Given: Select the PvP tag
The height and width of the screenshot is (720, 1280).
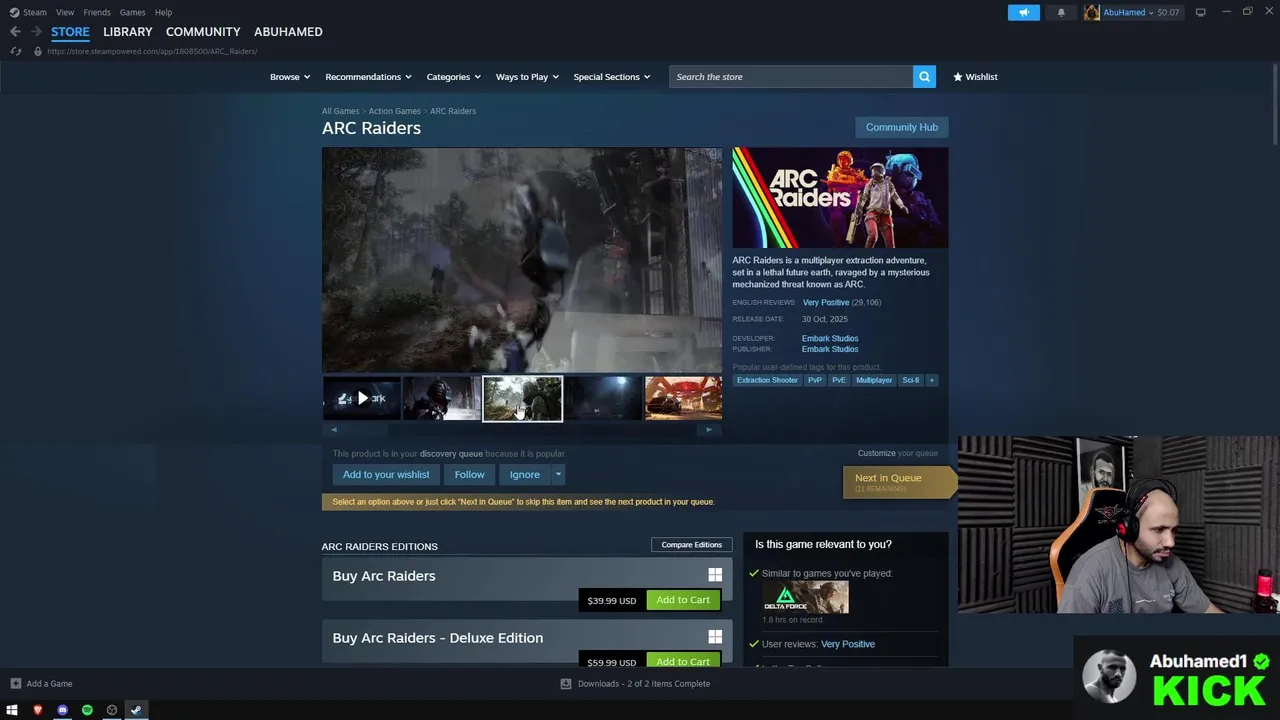Looking at the screenshot, I should (x=814, y=380).
